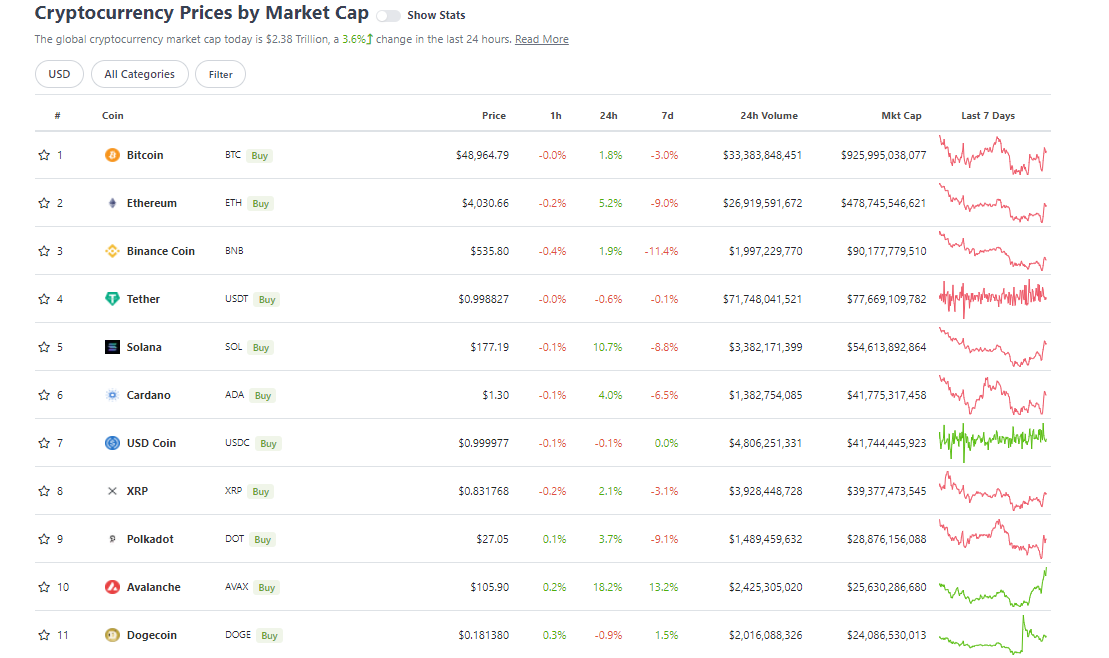The image size is (1109, 658).
Task: Click the Binance Coin logo icon
Action: pos(112,251)
